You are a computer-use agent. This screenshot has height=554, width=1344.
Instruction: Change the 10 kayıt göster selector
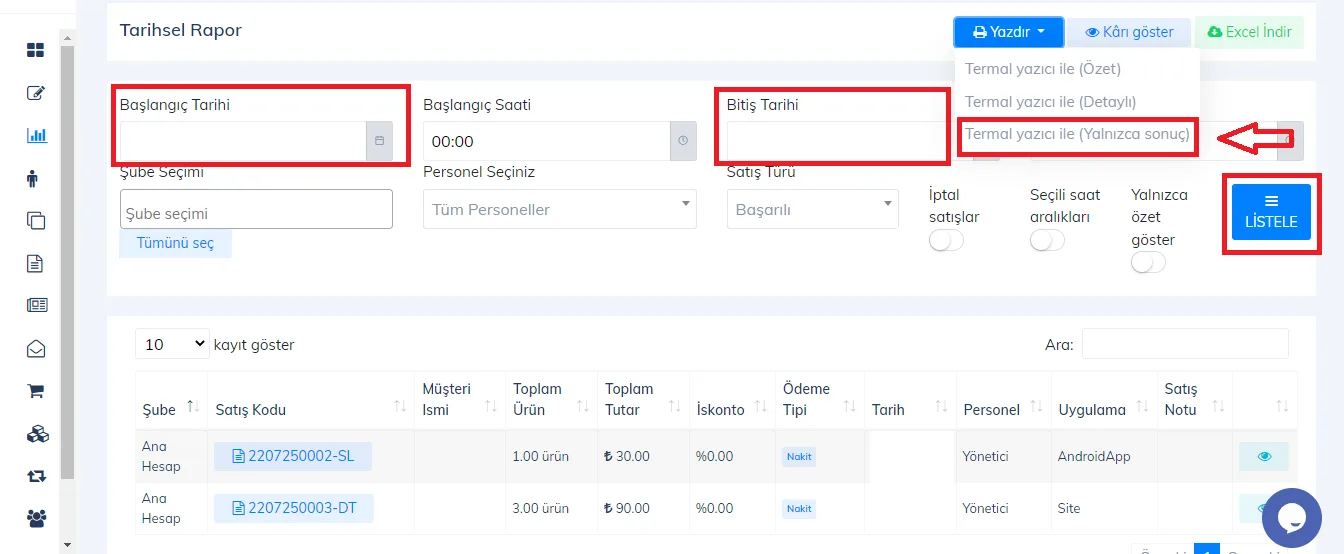pyautogui.click(x=172, y=344)
